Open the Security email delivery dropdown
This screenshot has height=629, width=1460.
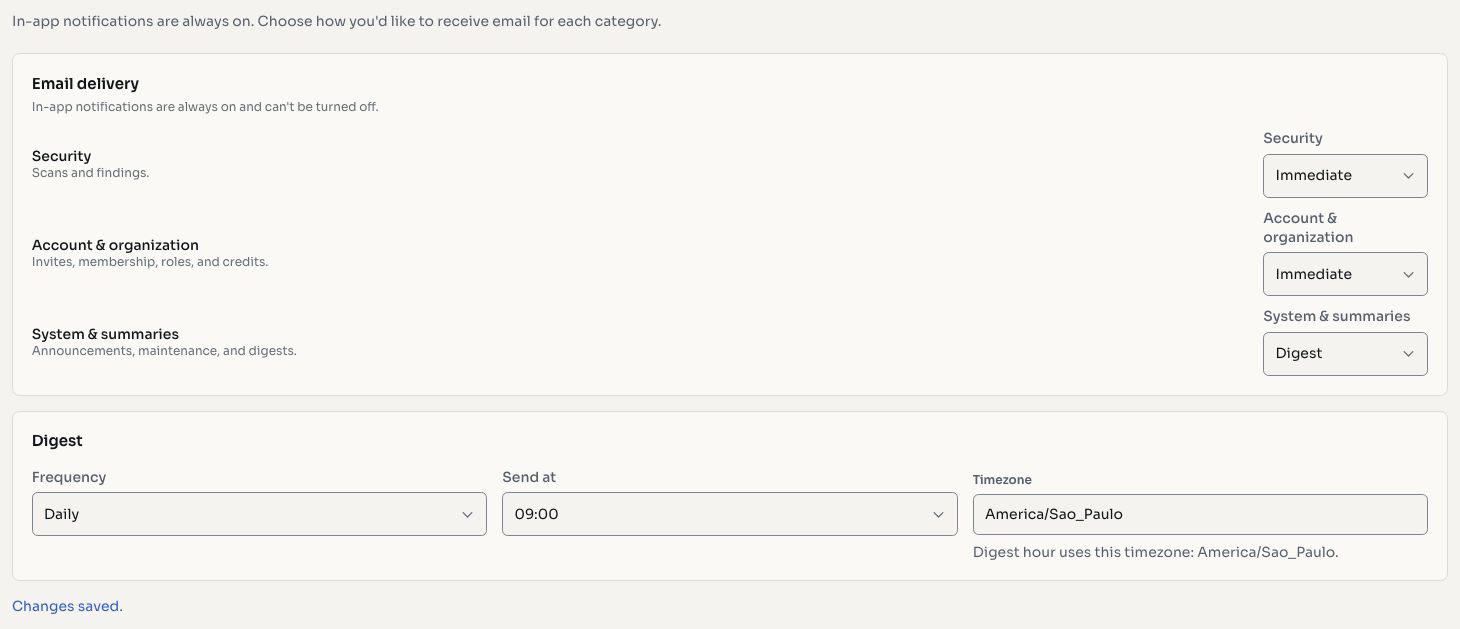[x=1345, y=175]
